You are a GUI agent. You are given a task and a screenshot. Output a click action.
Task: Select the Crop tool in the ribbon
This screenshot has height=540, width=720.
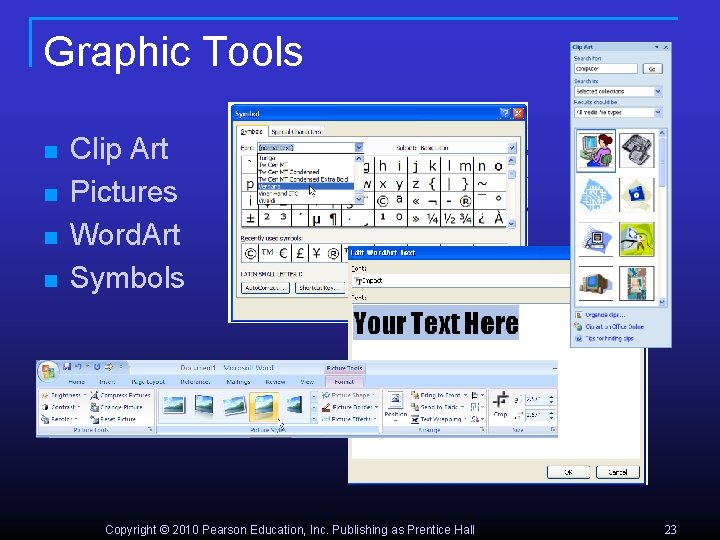[501, 404]
